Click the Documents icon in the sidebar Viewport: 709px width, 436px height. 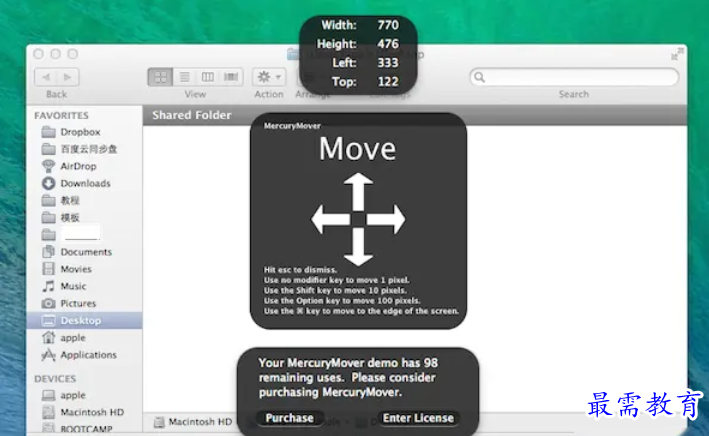coord(48,251)
